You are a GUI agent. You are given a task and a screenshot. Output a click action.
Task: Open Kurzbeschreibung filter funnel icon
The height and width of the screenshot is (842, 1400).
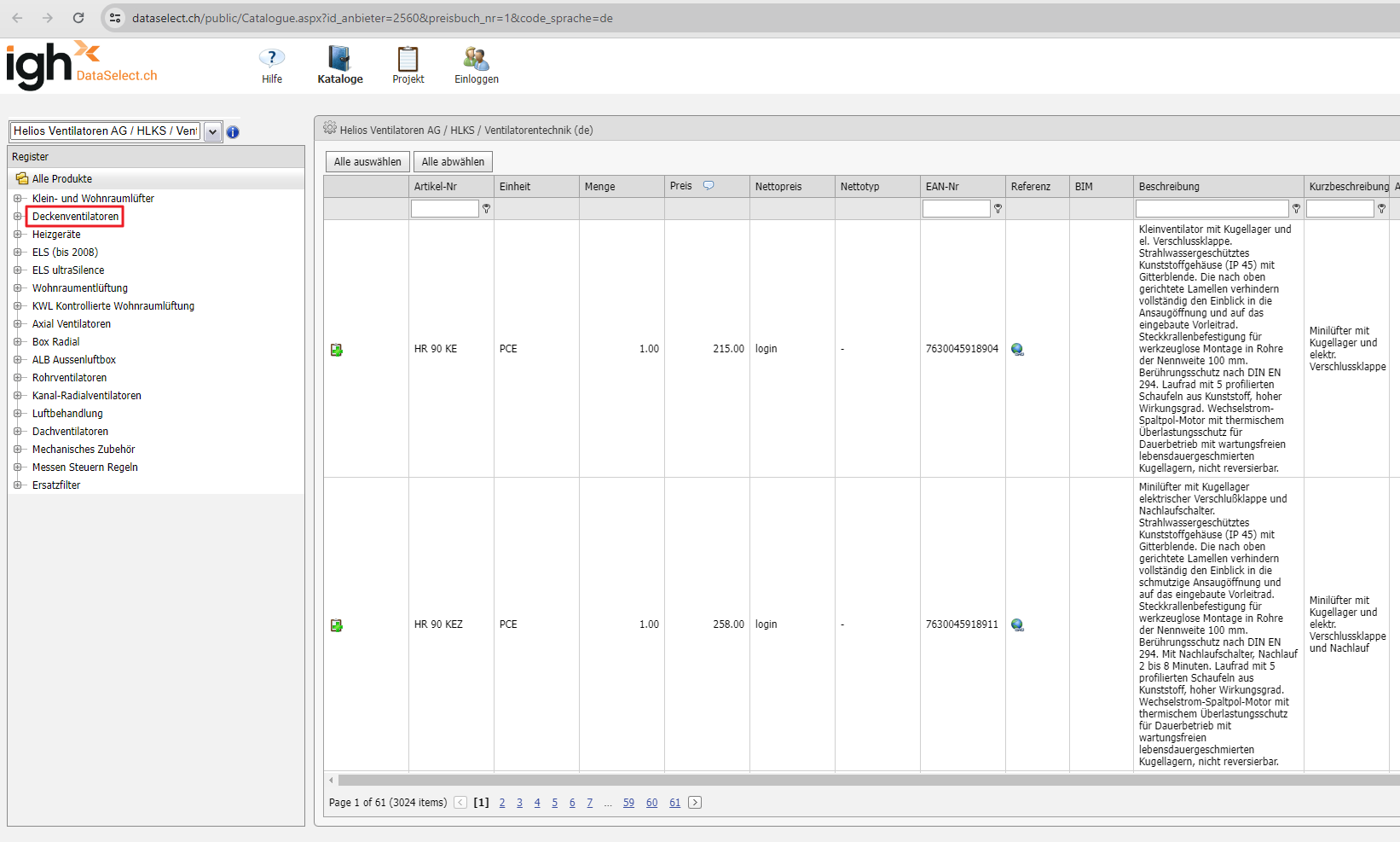click(x=1381, y=208)
